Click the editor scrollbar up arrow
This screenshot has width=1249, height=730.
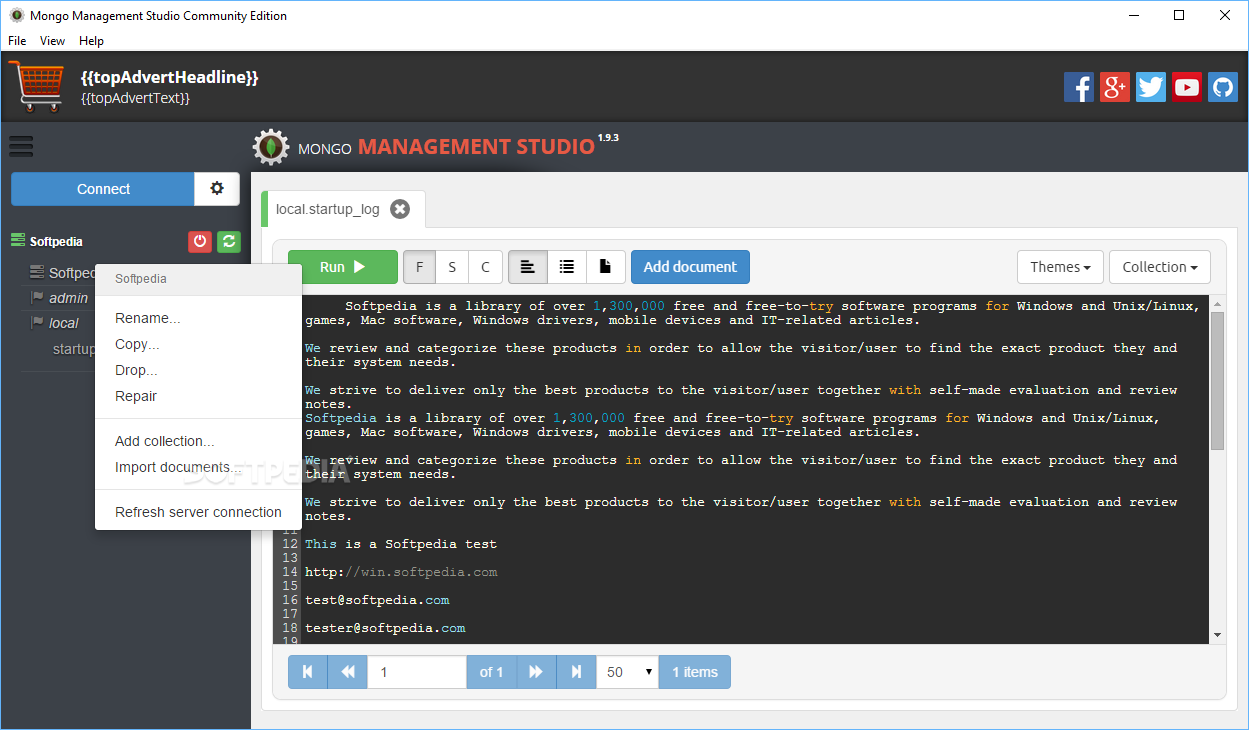(1217, 302)
